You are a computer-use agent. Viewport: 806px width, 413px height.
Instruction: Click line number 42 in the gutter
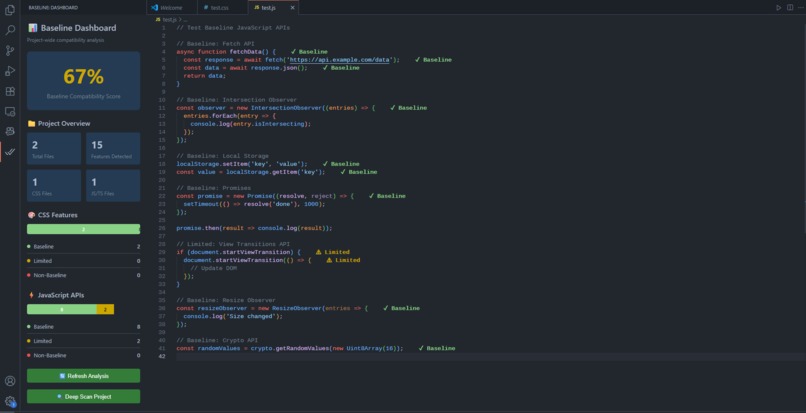(162, 356)
